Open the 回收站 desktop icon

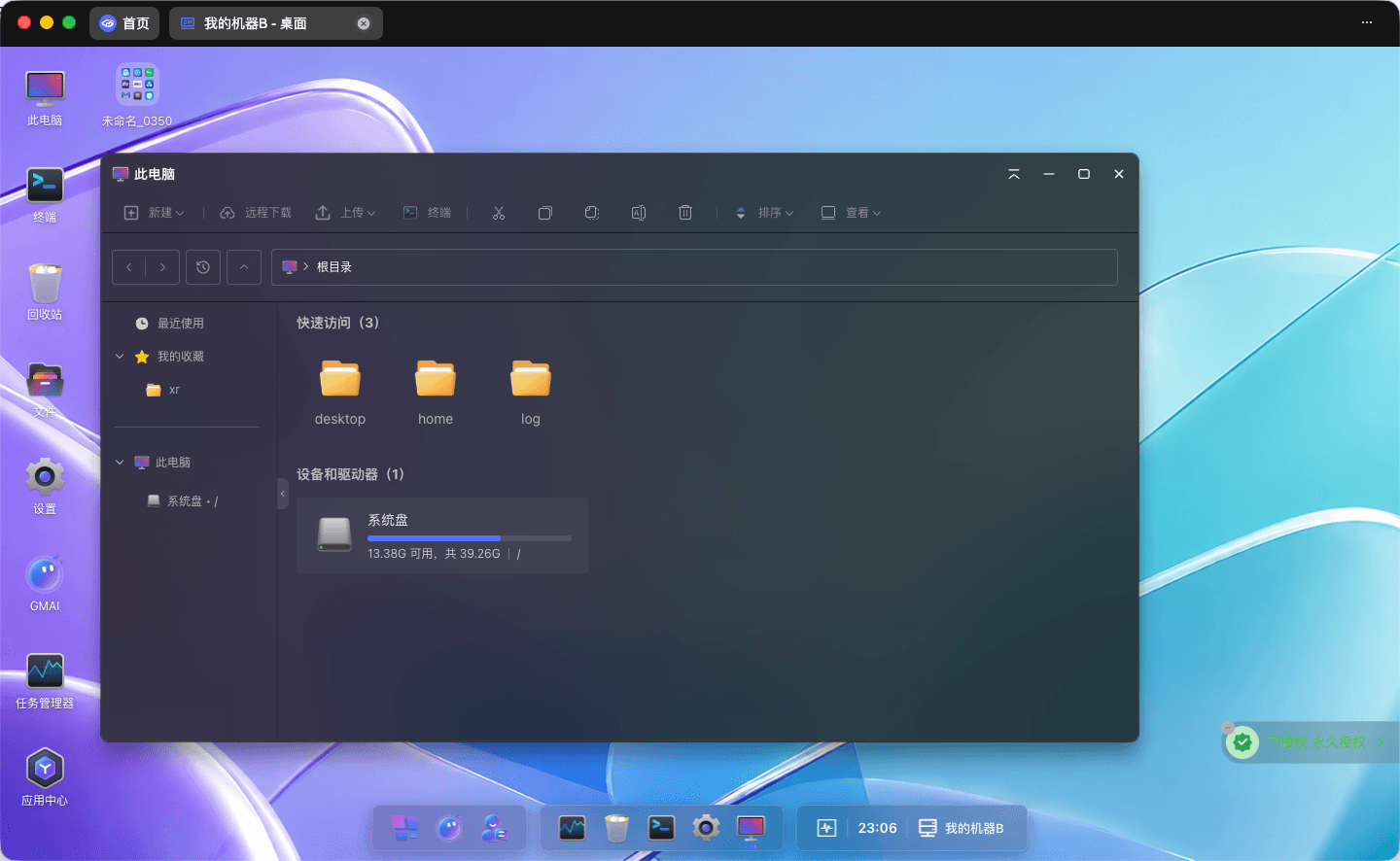tap(45, 293)
